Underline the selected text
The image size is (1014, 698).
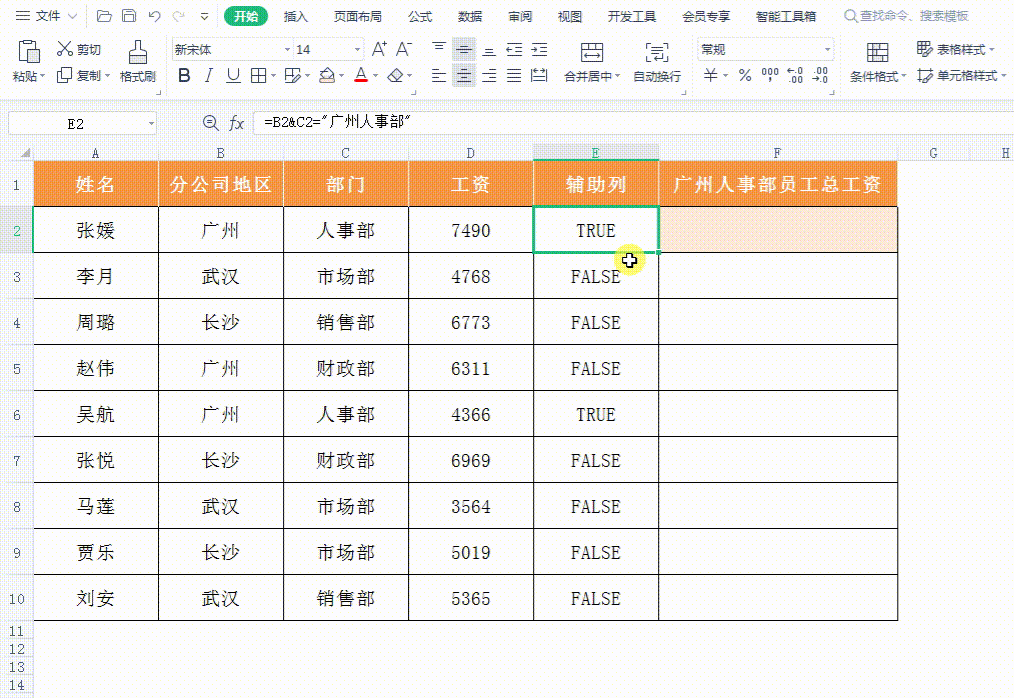click(x=233, y=75)
